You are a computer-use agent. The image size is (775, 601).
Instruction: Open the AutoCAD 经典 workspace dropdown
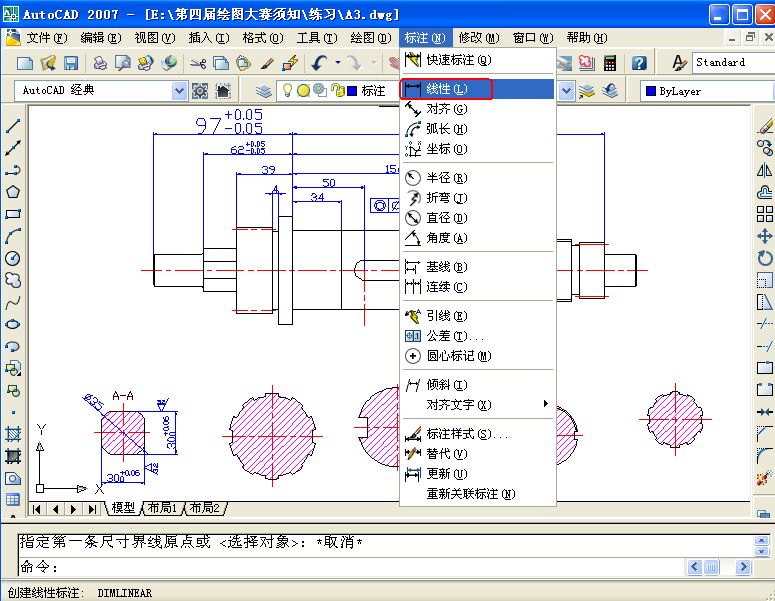coord(179,91)
